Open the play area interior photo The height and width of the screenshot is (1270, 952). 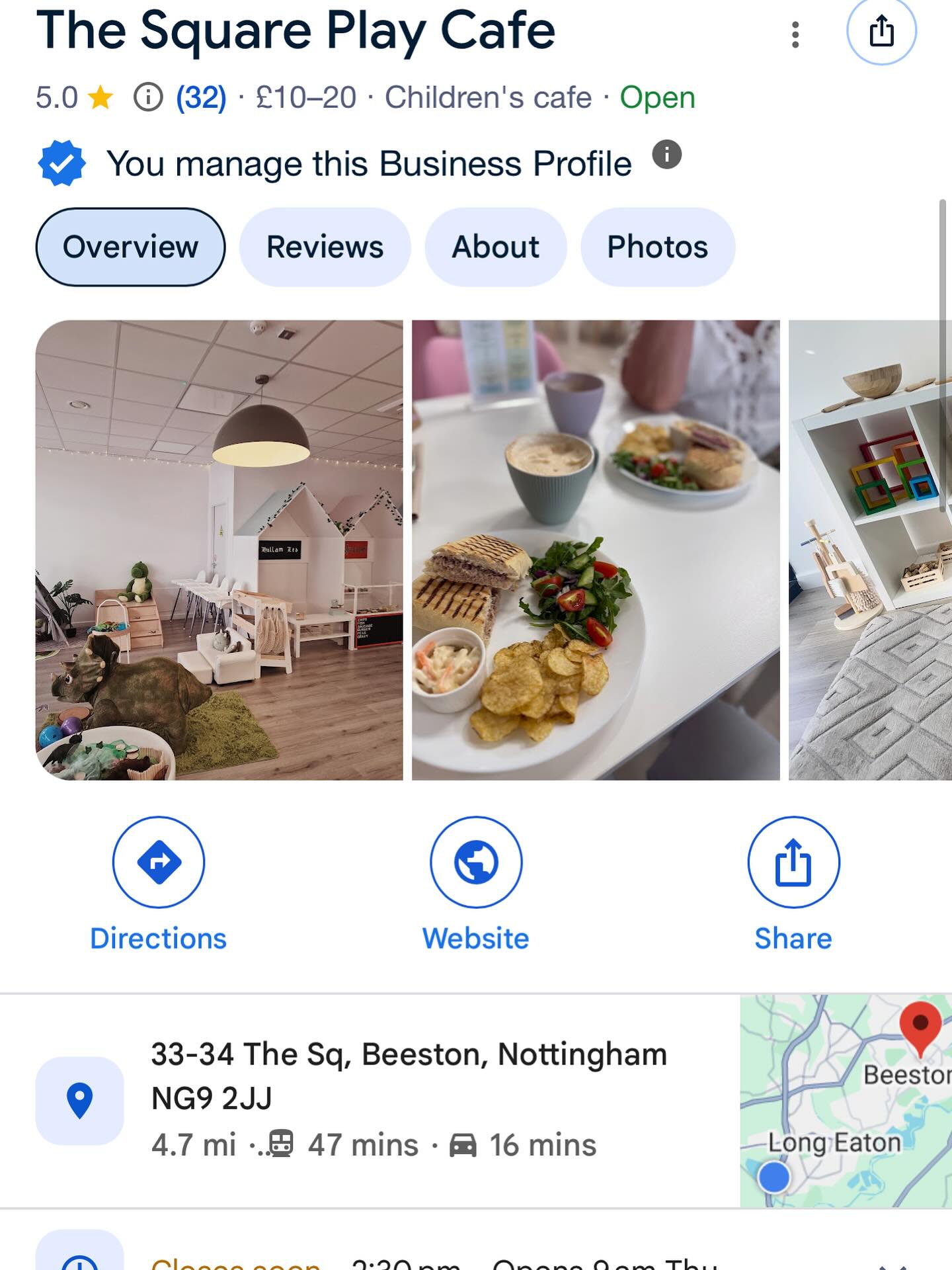click(x=219, y=550)
